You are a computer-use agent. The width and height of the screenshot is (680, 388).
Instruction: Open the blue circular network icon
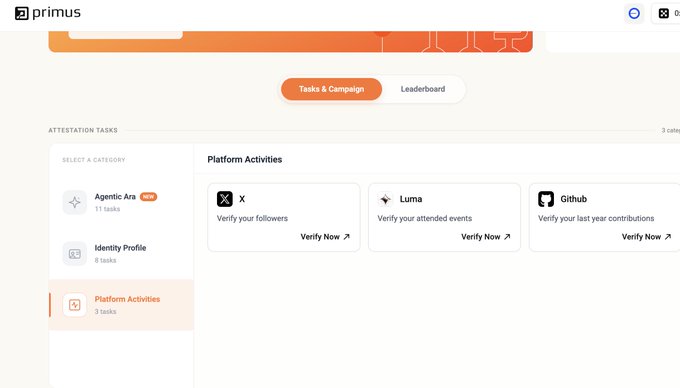(x=634, y=13)
